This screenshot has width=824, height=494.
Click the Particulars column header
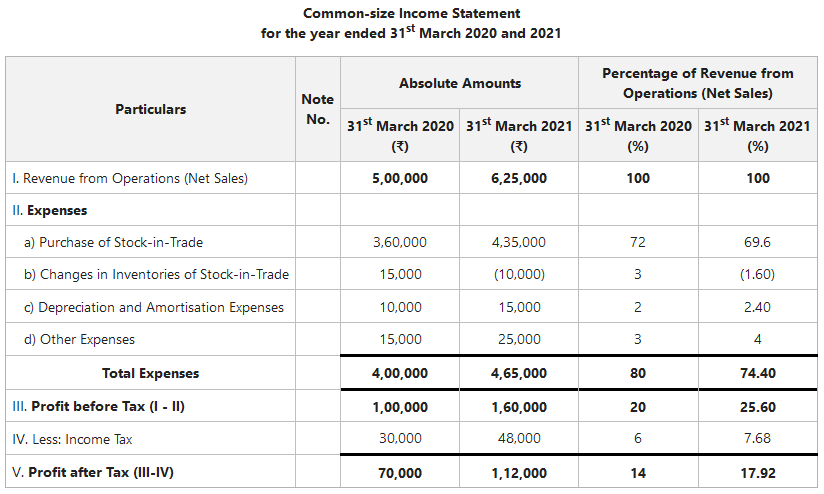[150, 109]
